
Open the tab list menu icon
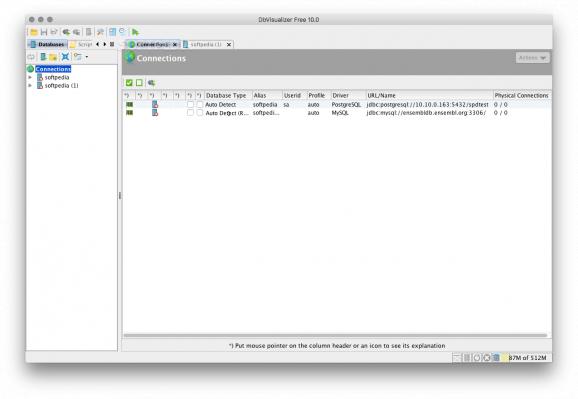(x=112, y=44)
